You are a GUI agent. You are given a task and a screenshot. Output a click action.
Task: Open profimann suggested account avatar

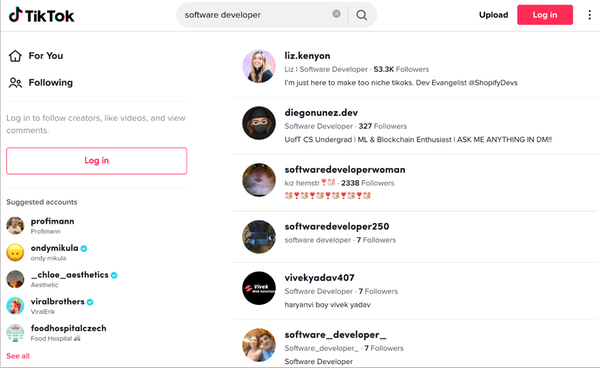15,226
